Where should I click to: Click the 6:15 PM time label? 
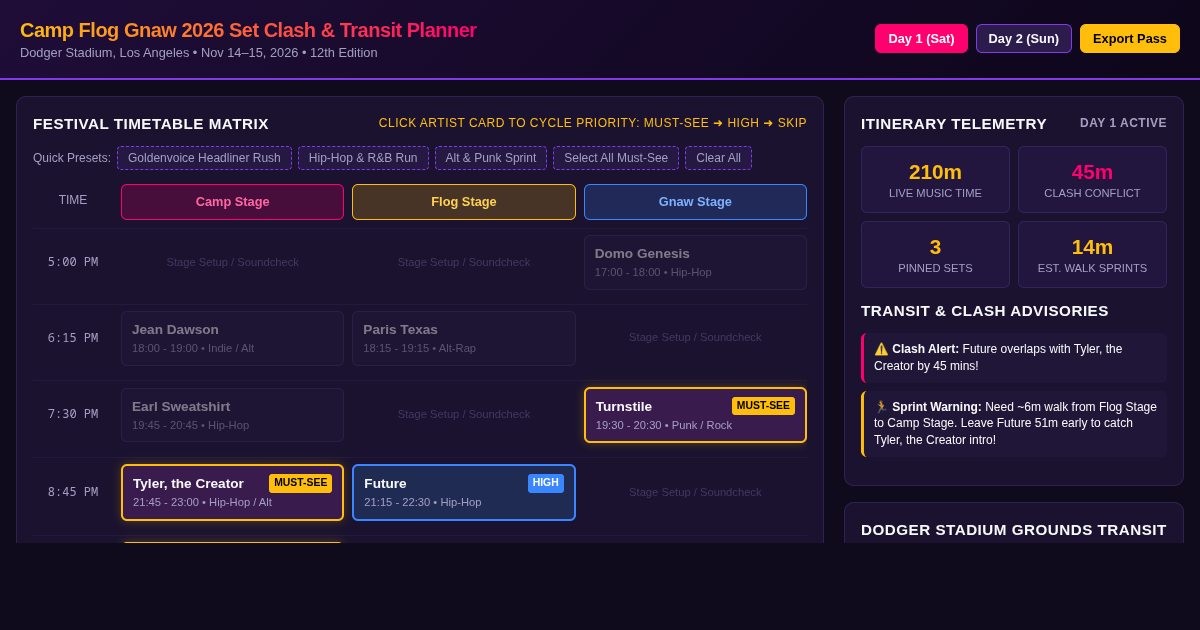[x=73, y=338]
